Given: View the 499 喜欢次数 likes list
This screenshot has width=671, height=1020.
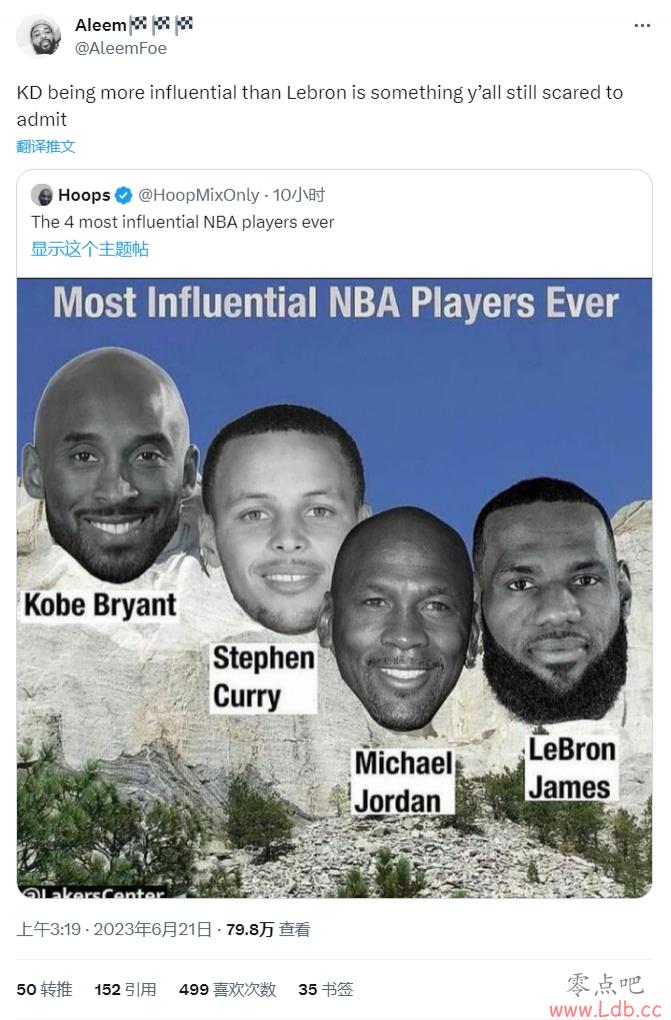Looking at the screenshot, I should 228,989.
